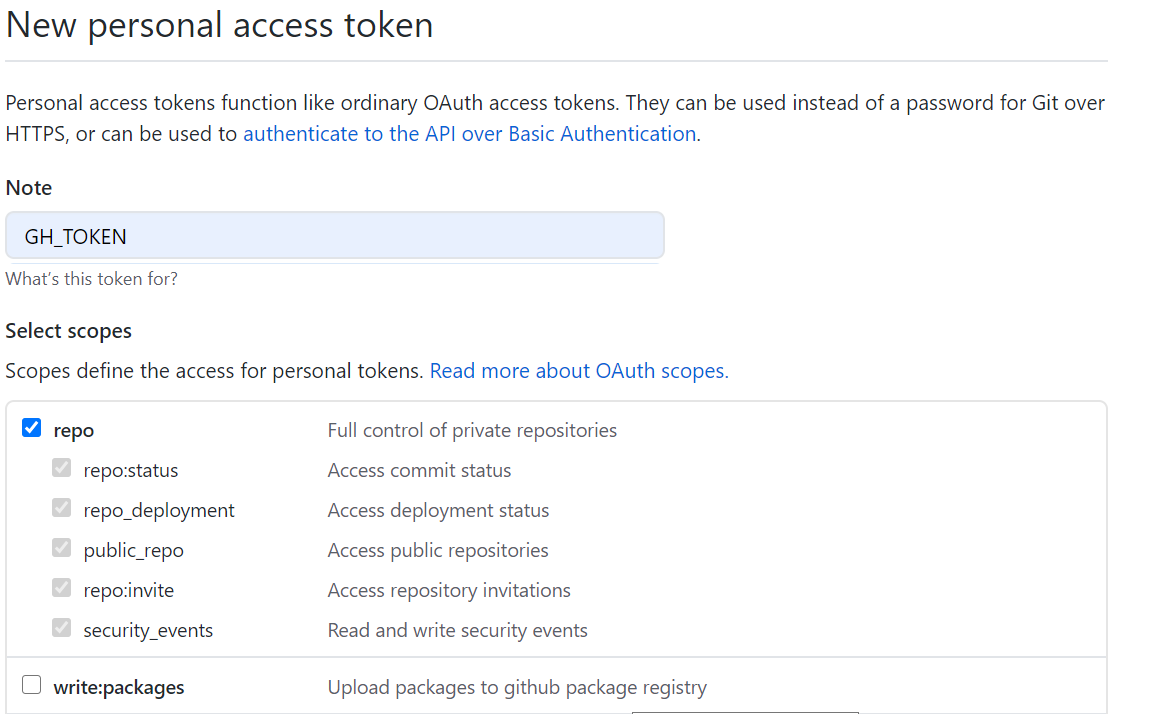Click the Note field label
This screenshot has width=1175, height=714.
(29, 188)
